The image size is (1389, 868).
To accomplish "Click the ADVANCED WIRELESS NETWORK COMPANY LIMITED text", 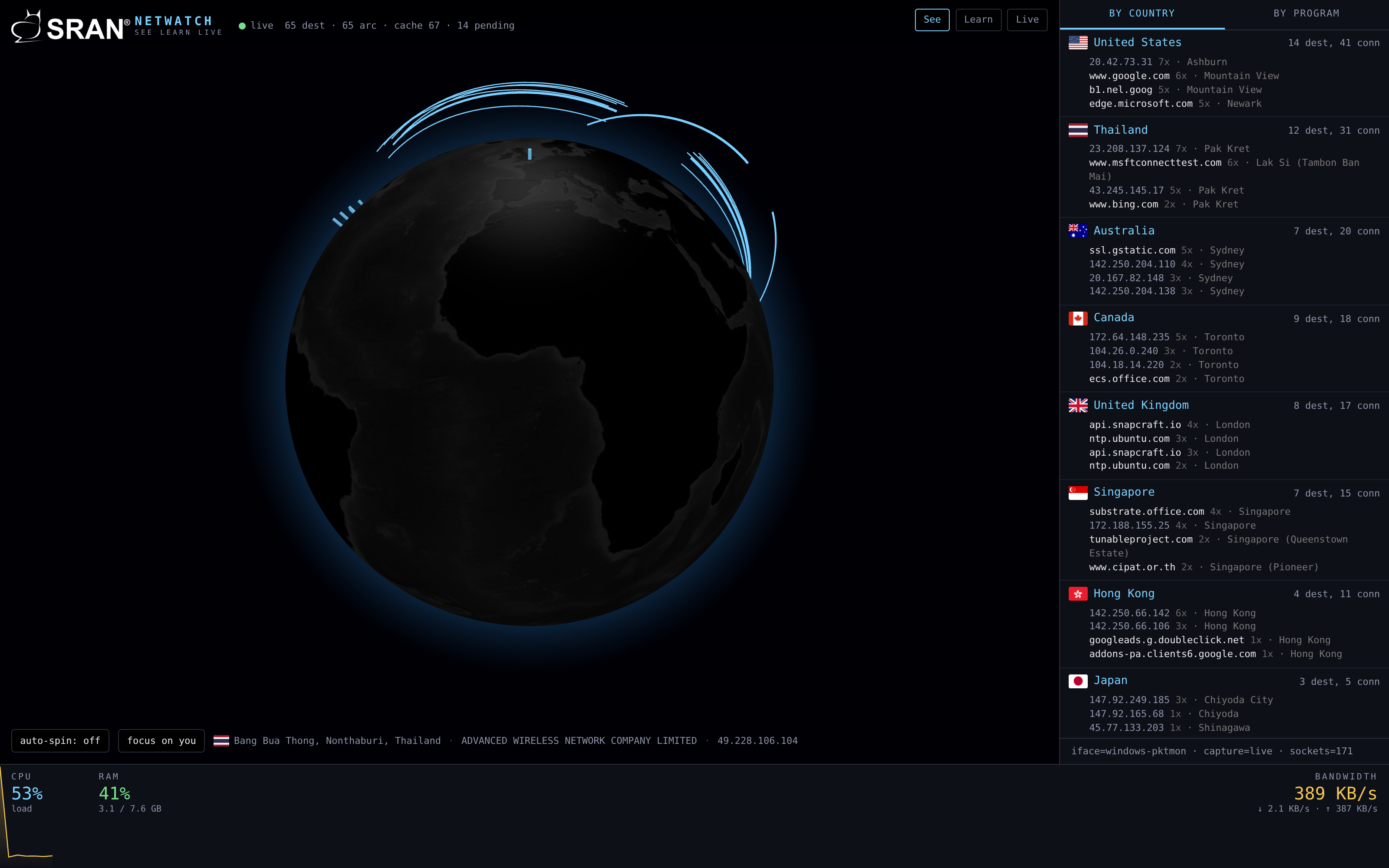I will coord(579,740).
